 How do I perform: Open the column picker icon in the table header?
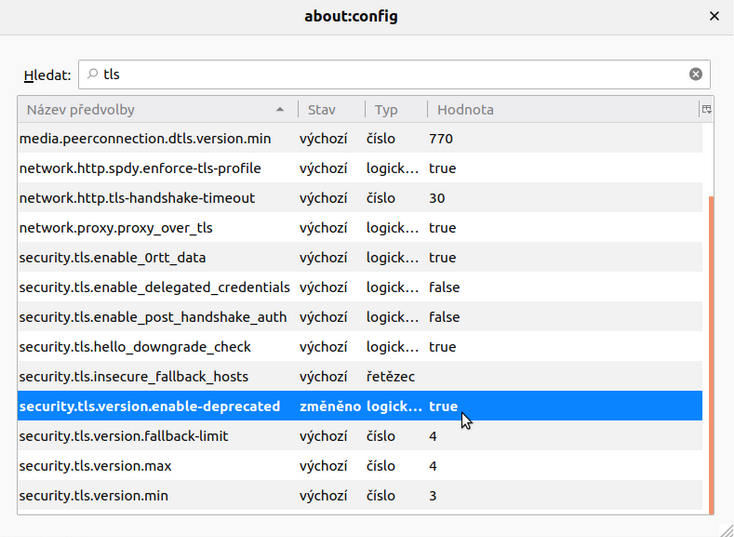706,109
